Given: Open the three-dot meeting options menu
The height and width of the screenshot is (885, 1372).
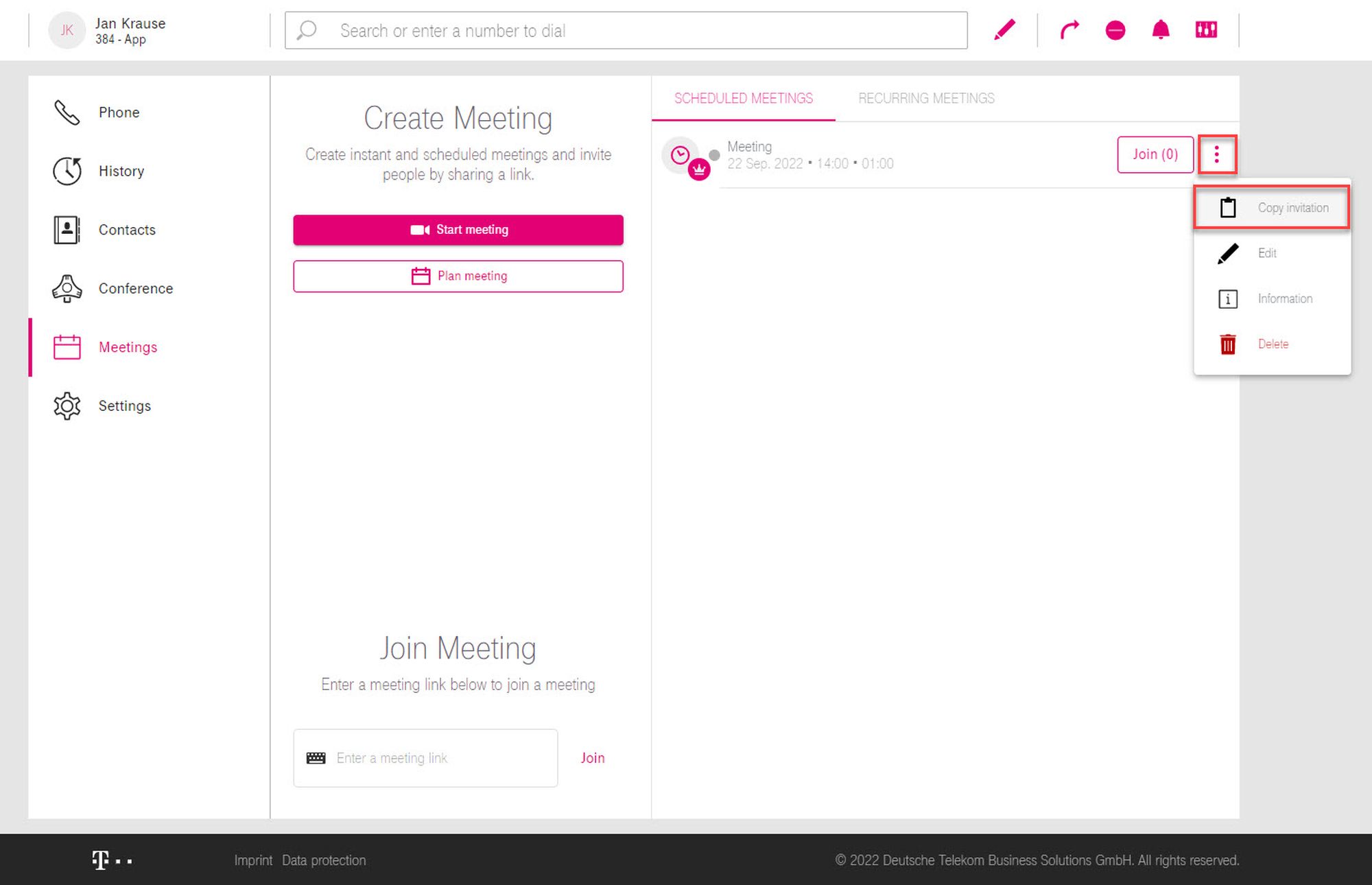Looking at the screenshot, I should [x=1217, y=154].
